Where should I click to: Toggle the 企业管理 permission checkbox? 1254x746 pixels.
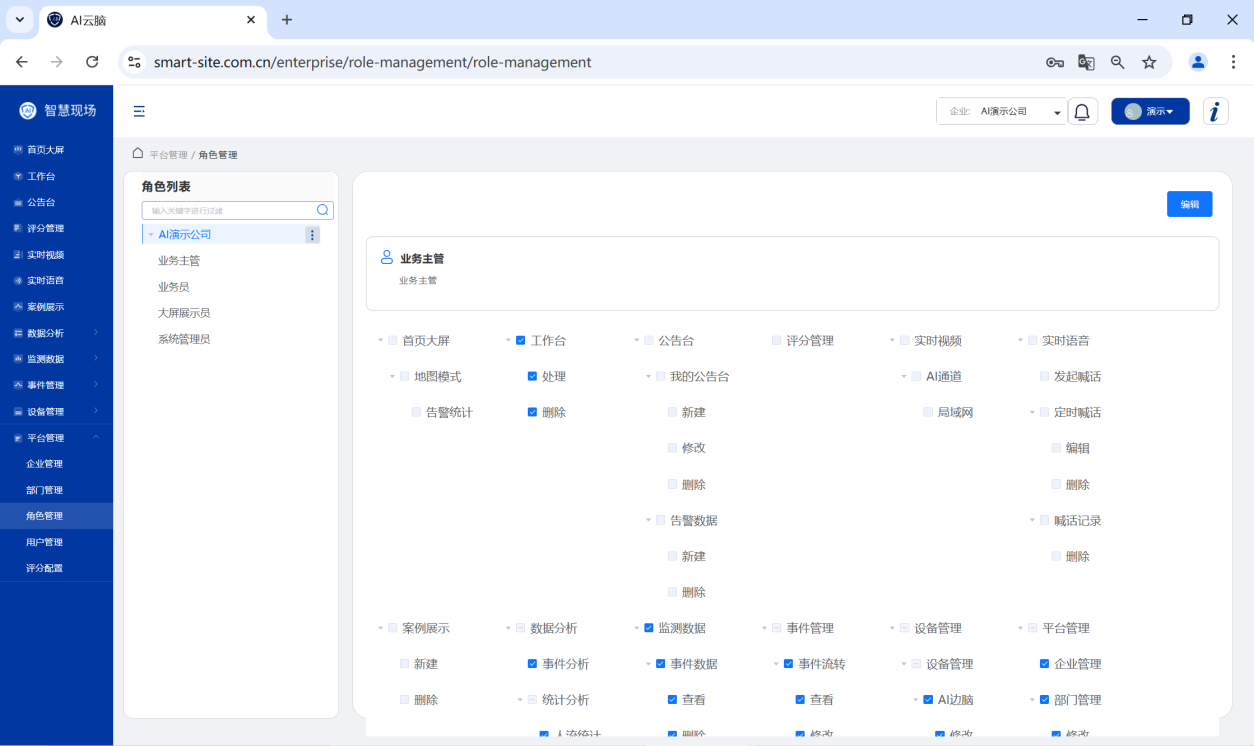(x=1044, y=664)
